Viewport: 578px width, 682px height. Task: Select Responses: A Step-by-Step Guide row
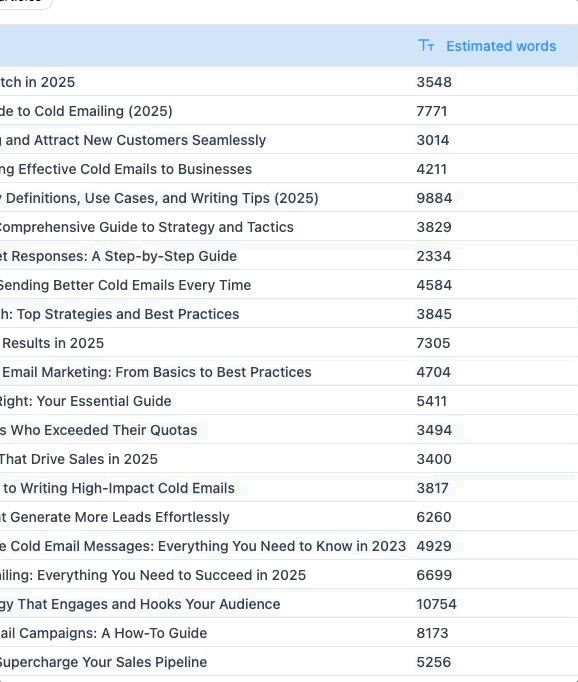click(x=118, y=256)
